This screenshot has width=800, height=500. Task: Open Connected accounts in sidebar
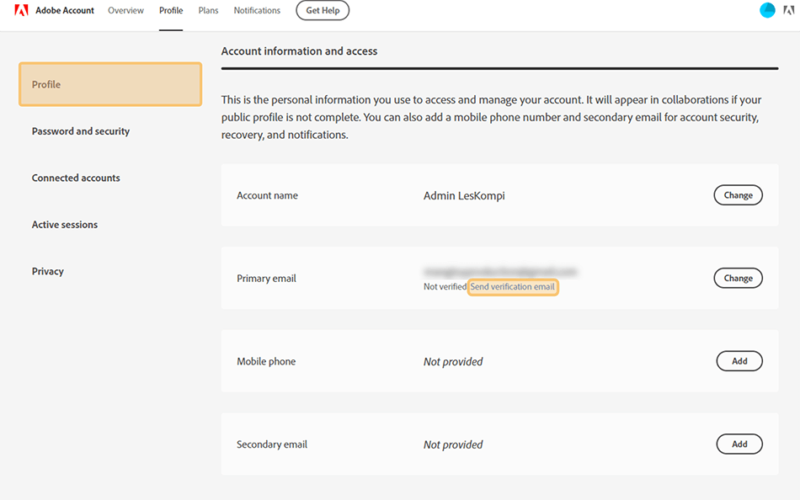76,178
